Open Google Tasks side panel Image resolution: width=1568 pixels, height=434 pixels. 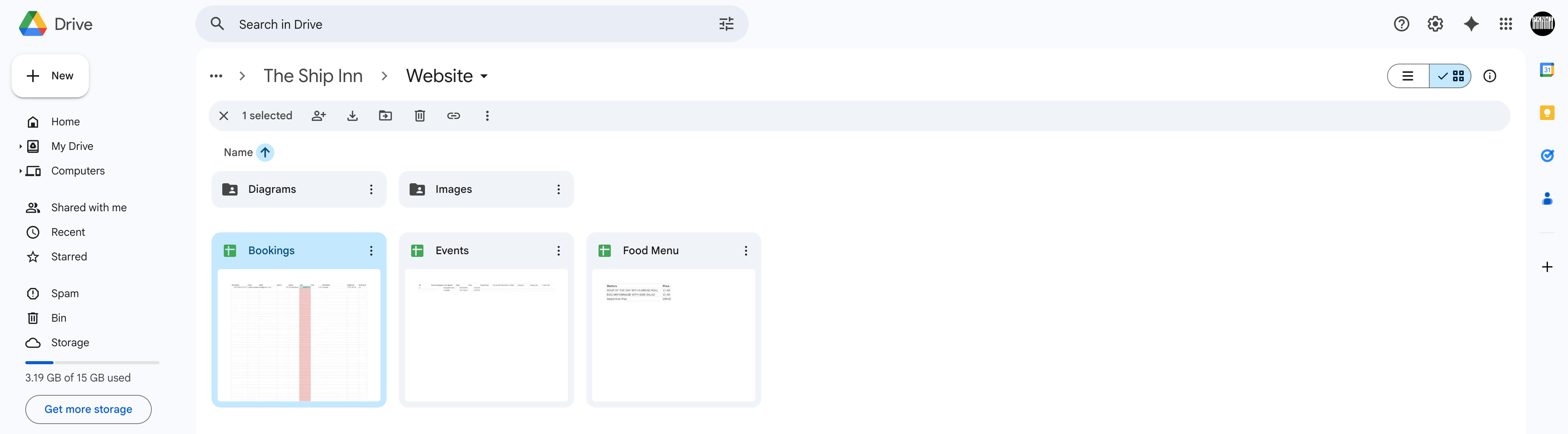[1547, 155]
